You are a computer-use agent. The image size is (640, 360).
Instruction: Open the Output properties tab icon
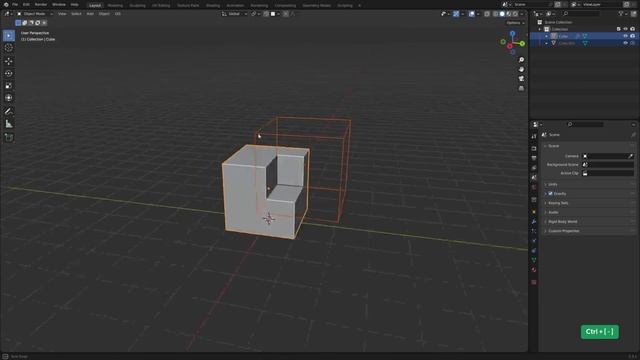(534, 158)
